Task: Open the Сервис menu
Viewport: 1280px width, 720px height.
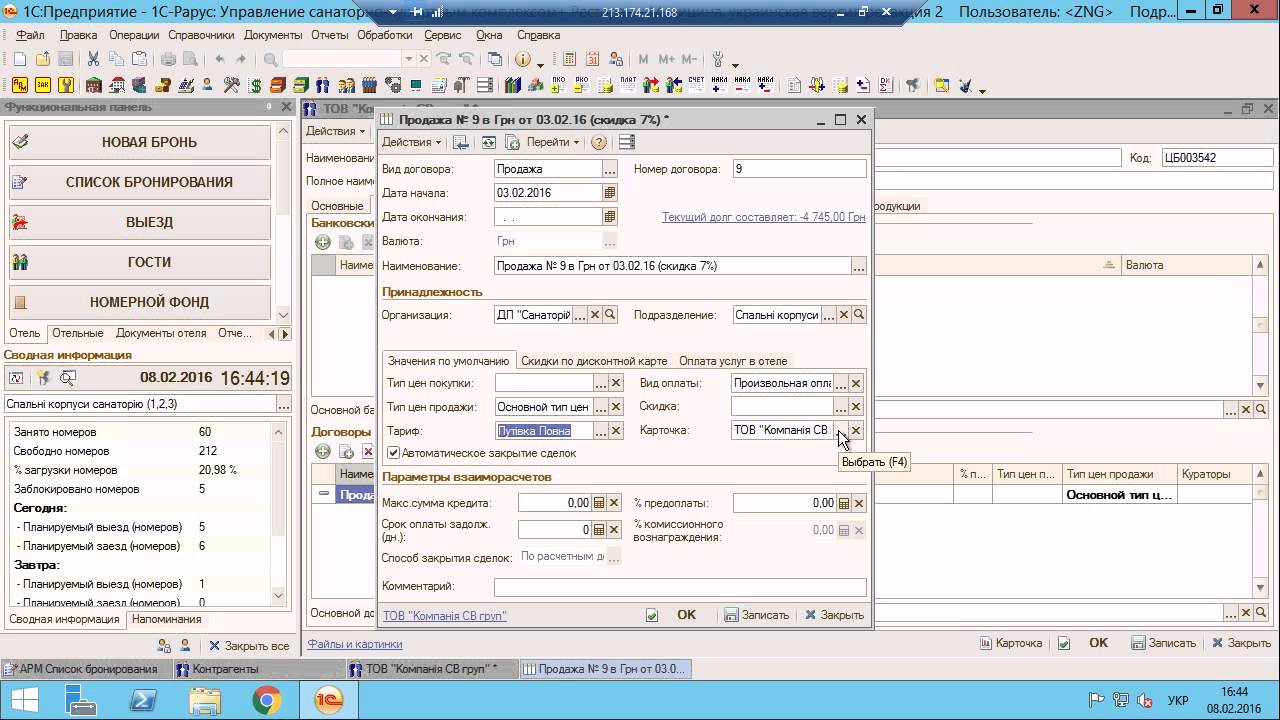Action: (442, 34)
